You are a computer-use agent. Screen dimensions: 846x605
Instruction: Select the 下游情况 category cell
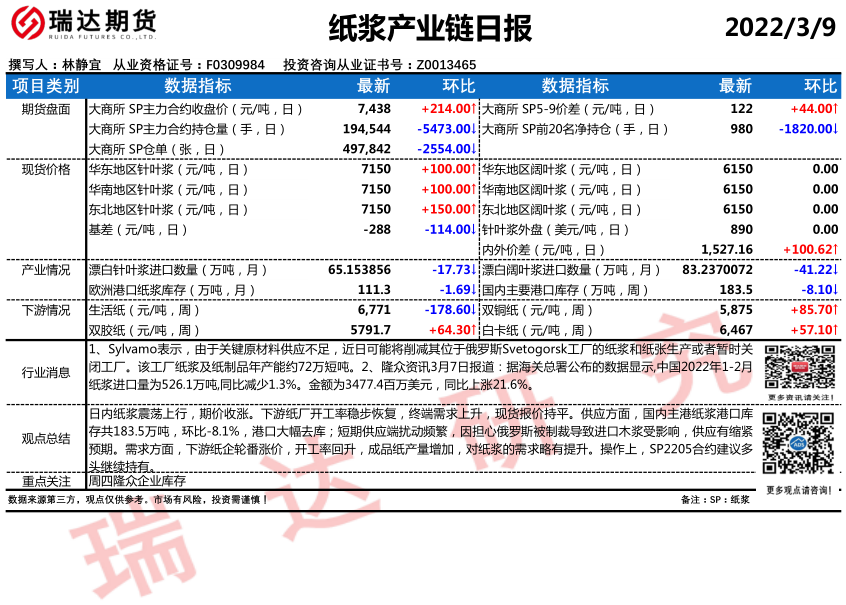point(46,310)
